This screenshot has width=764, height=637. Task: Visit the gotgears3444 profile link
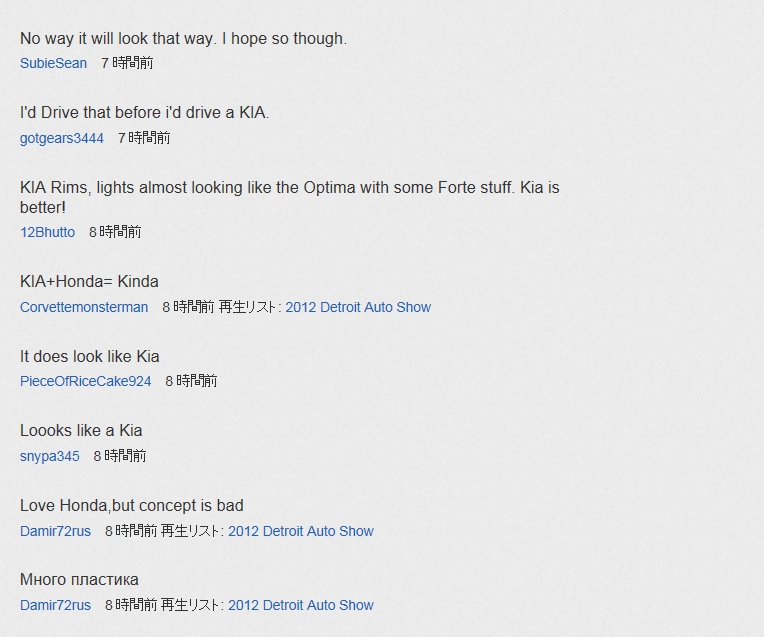[x=62, y=138]
